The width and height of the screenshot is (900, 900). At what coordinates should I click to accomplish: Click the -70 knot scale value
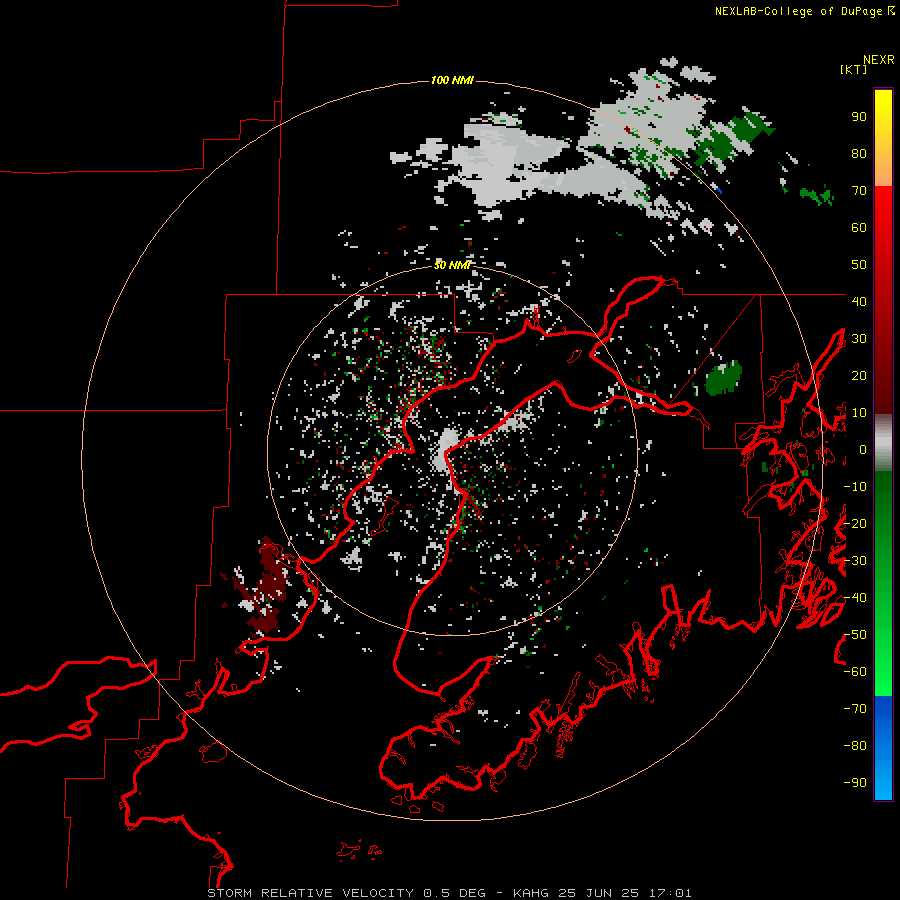855,708
